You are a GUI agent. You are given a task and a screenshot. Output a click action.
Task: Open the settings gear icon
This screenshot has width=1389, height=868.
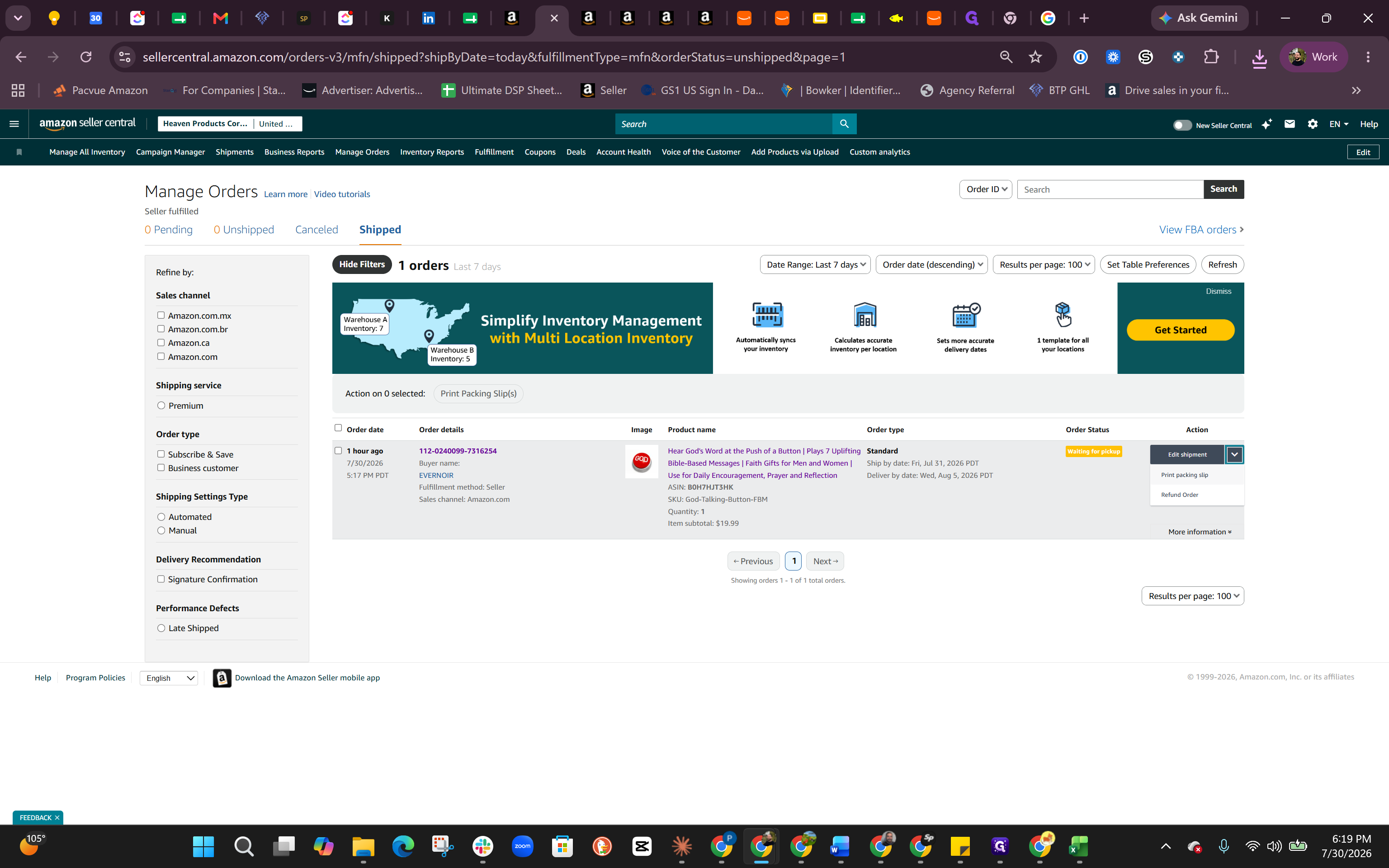[1313, 124]
